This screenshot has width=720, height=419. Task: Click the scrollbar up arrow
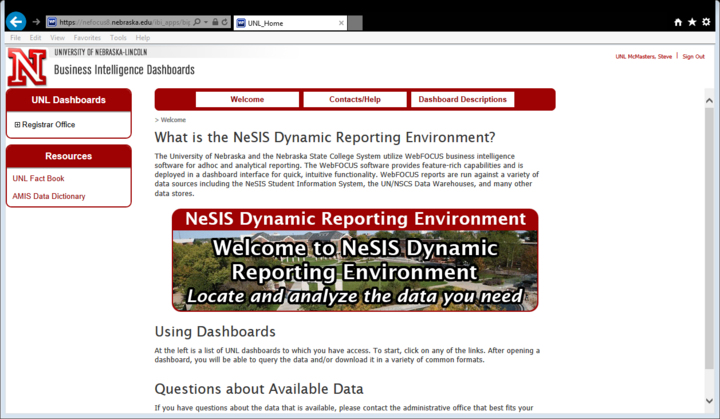[709, 100]
